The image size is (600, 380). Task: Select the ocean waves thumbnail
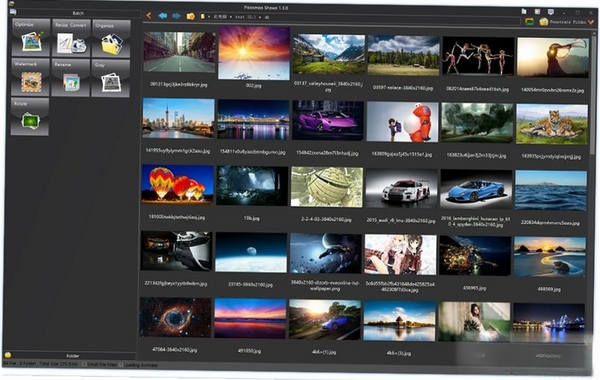coord(551,191)
